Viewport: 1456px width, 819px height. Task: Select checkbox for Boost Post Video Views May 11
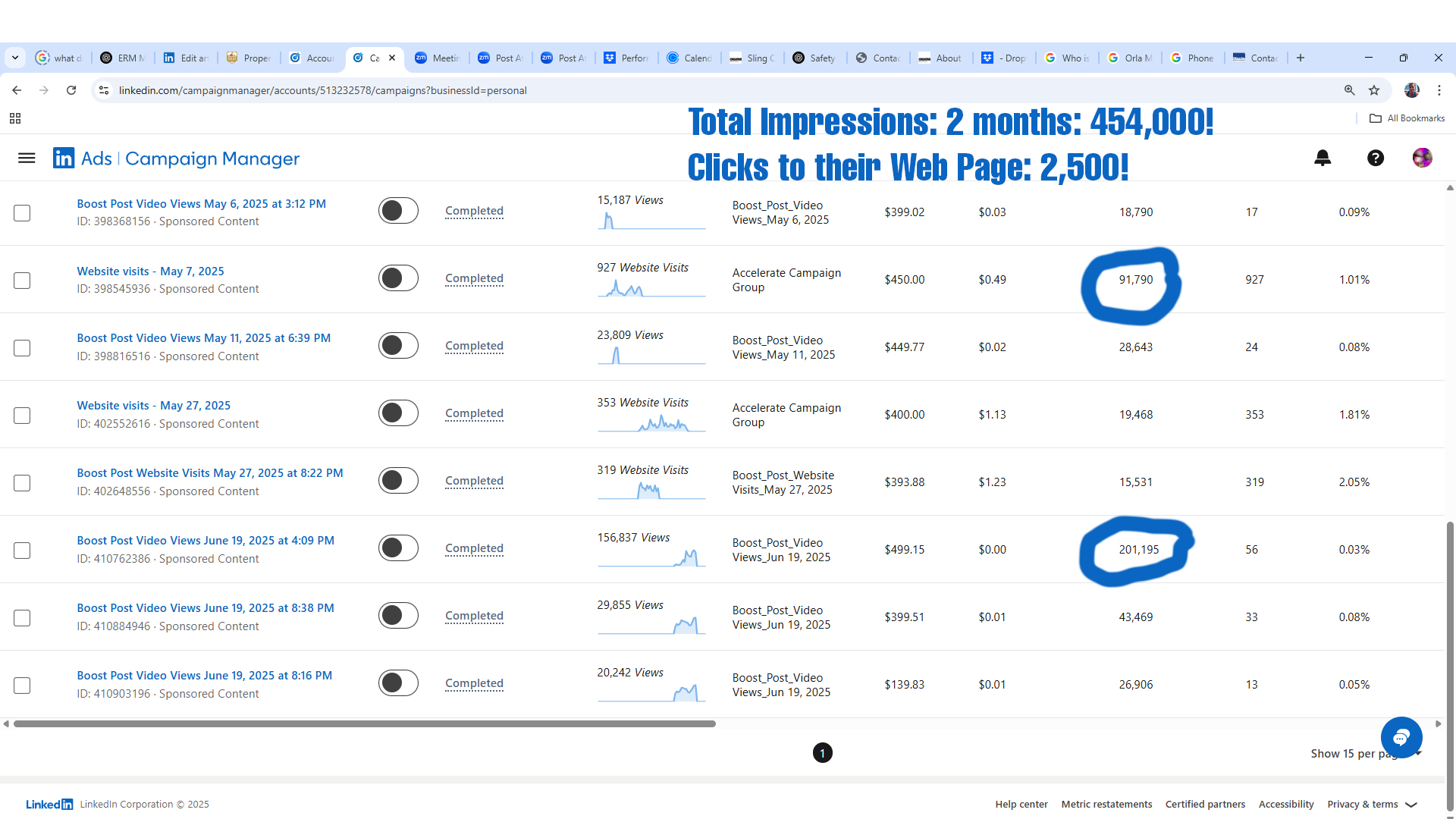pos(22,348)
